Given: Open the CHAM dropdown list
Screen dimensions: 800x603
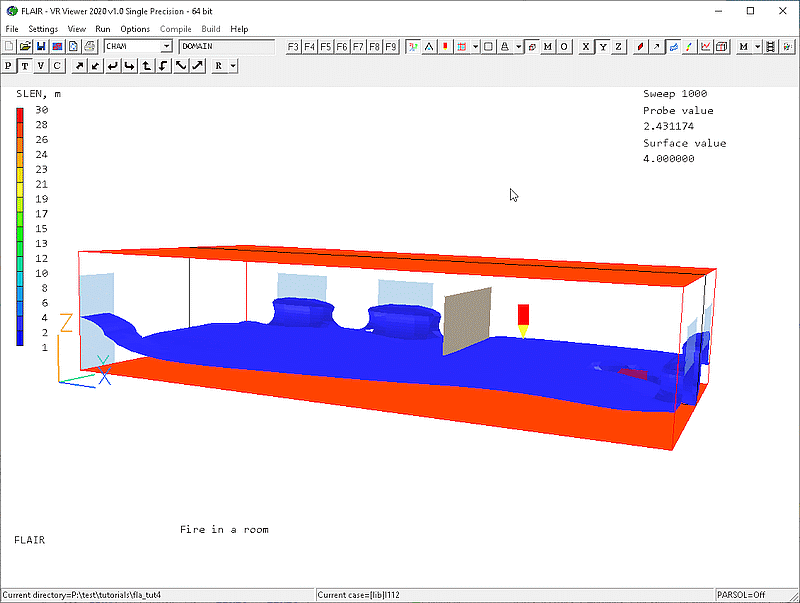Looking at the screenshot, I should [166, 46].
